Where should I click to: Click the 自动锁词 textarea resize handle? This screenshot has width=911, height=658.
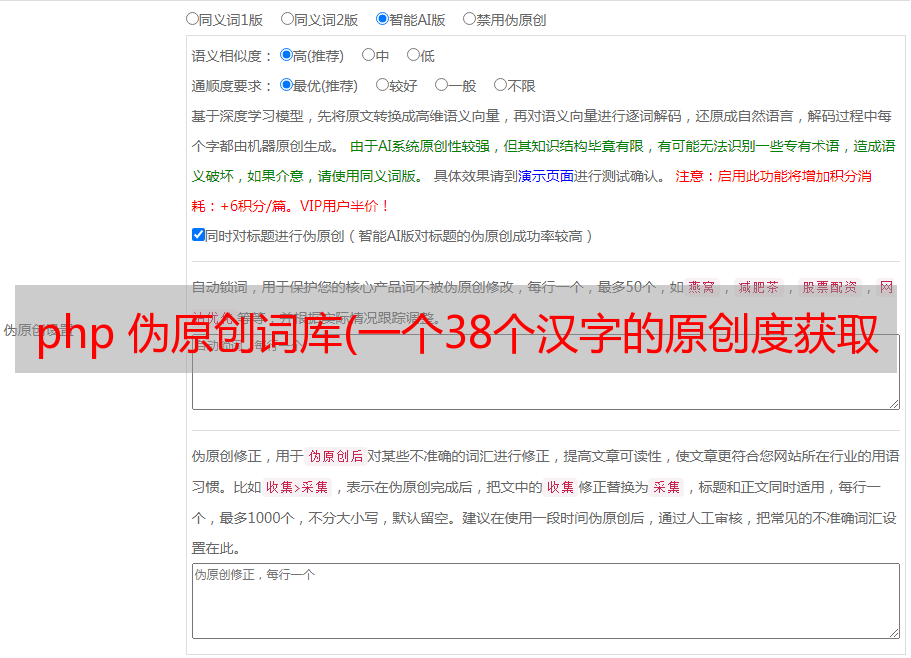pos(894,404)
